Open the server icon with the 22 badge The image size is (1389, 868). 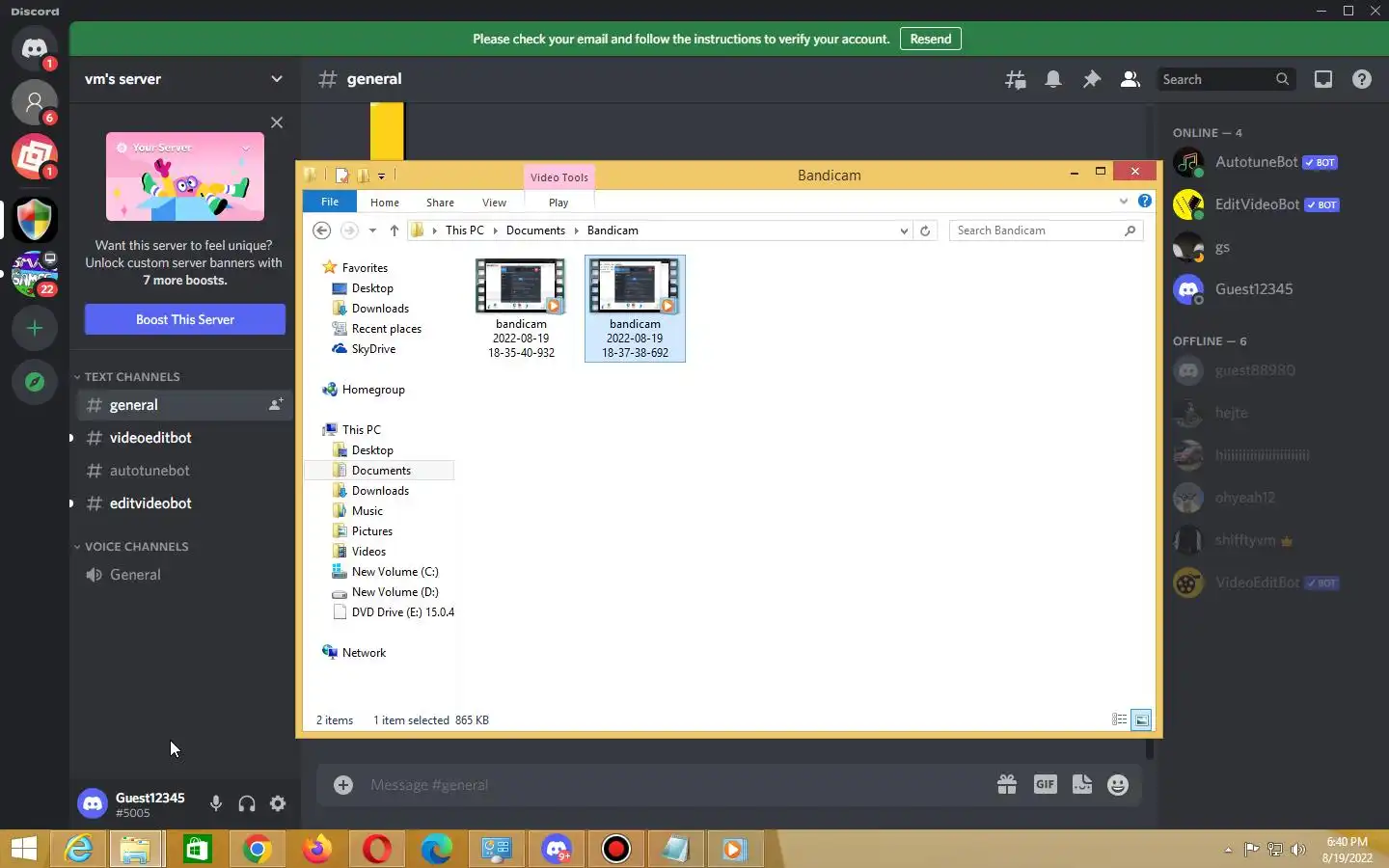click(35, 274)
